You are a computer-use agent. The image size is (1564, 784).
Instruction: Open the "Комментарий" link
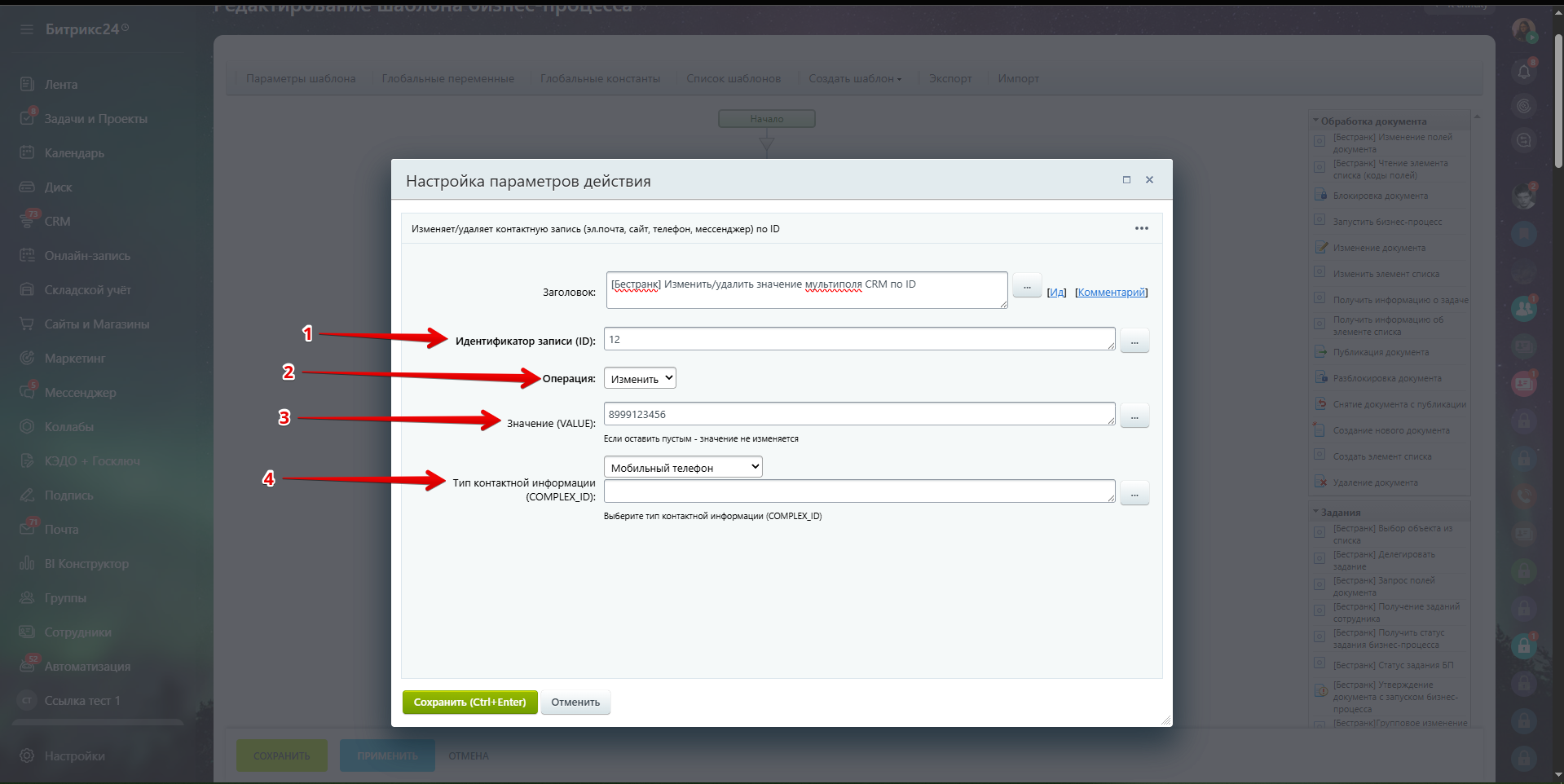(x=1110, y=292)
